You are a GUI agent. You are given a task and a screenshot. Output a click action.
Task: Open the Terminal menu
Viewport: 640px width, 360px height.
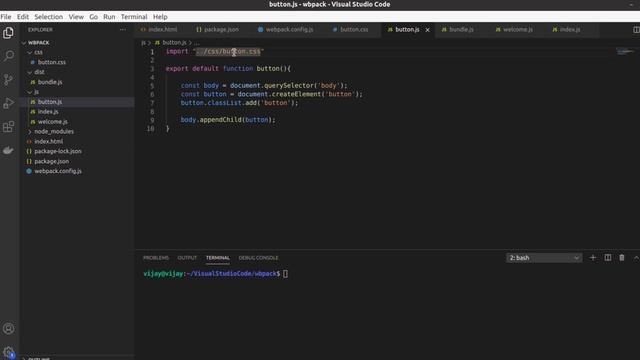tap(134, 17)
